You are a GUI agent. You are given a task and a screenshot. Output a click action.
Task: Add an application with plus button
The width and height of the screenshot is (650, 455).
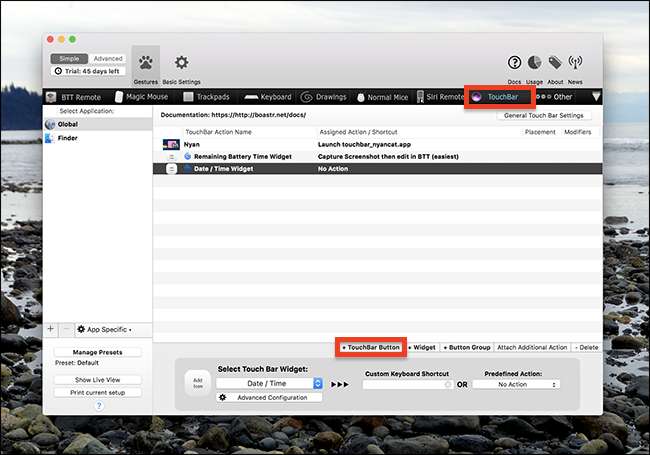(51, 329)
